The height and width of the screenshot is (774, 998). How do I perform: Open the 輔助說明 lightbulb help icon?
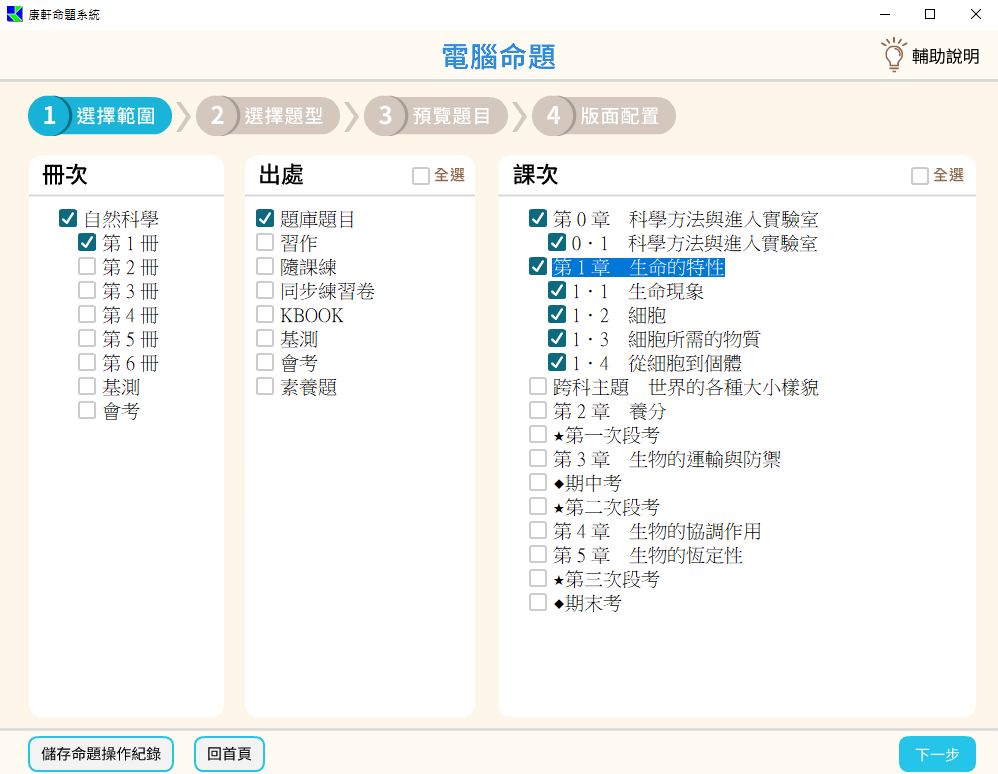click(x=893, y=55)
